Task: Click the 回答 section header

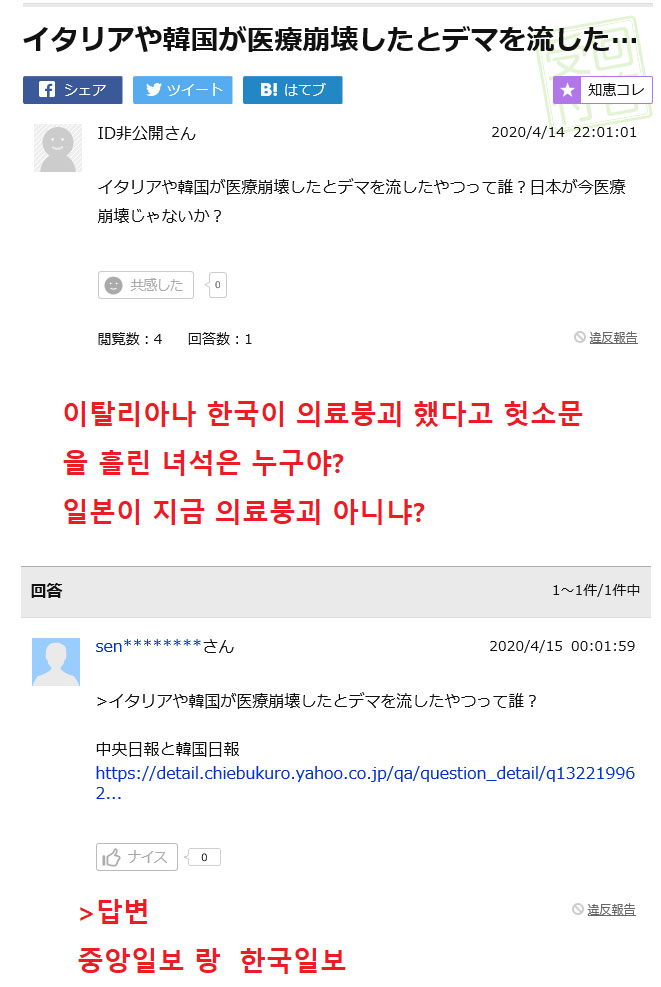Action: [46, 591]
